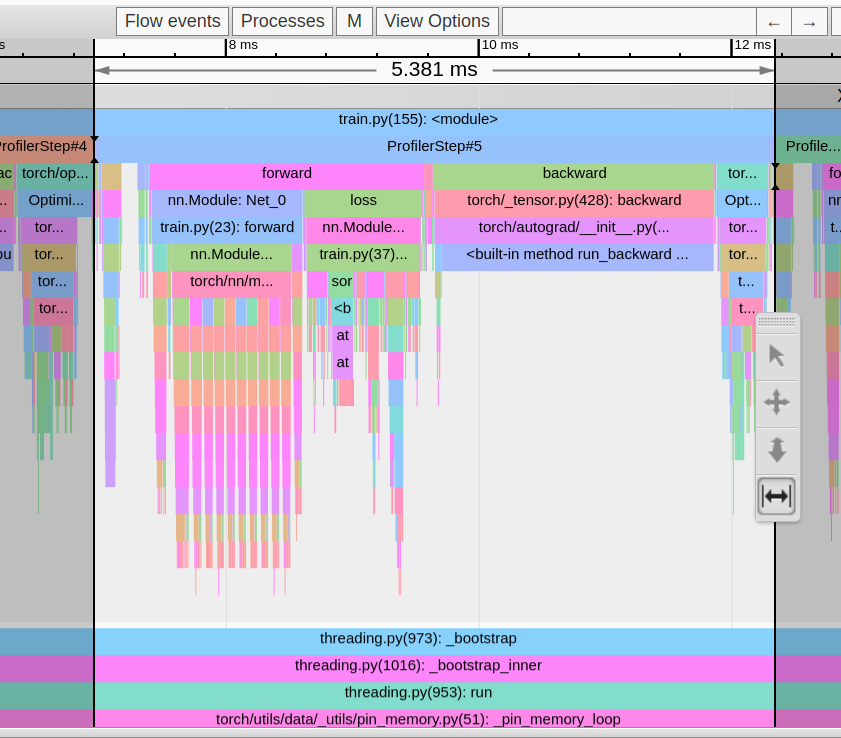Image resolution: width=841 pixels, height=738 pixels.
Task: Grab the tool palette drag handle
Action: (777, 322)
